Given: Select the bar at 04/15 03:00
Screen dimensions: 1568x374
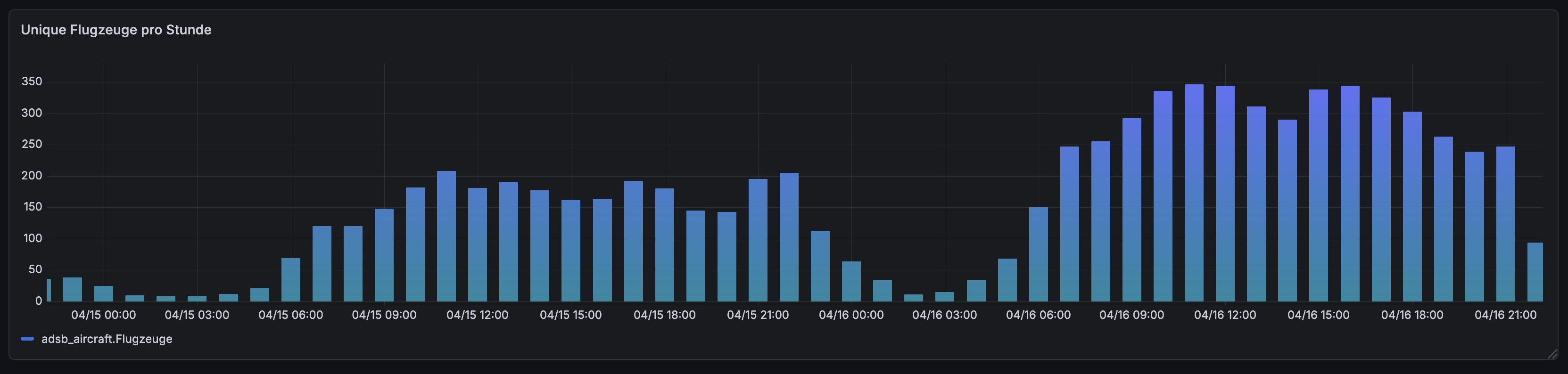Looking at the screenshot, I should pyautogui.click(x=197, y=299).
